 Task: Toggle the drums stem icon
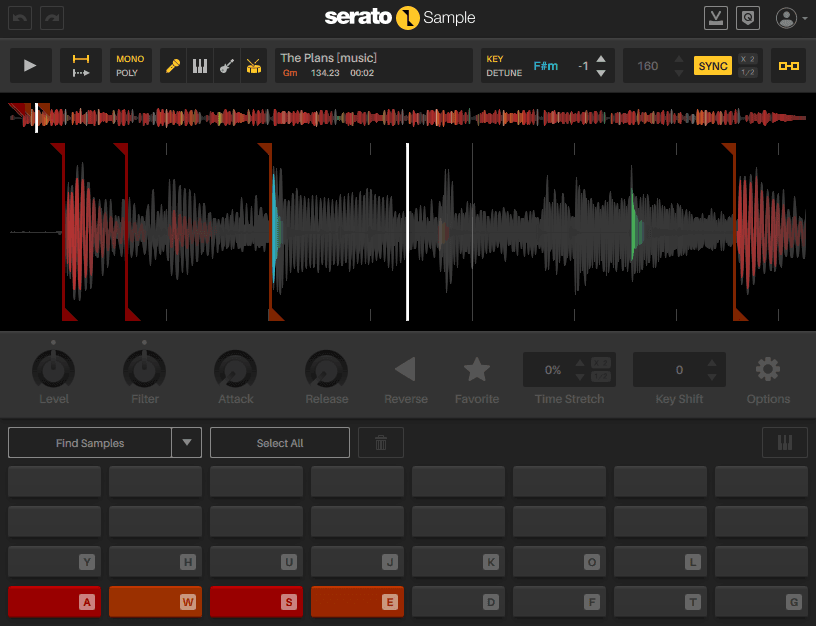254,66
